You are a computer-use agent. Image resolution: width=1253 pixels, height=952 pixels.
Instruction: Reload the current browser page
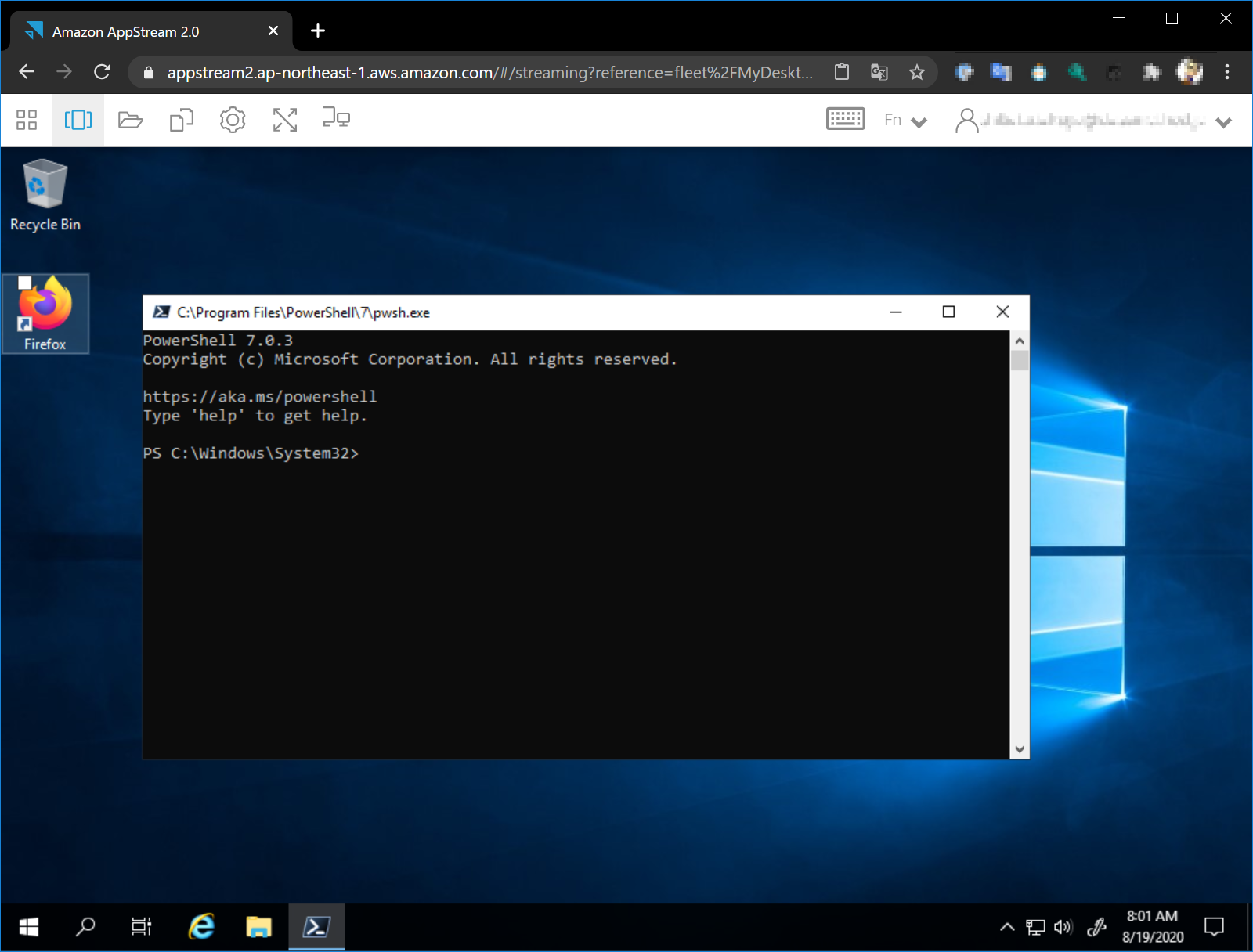point(102,72)
